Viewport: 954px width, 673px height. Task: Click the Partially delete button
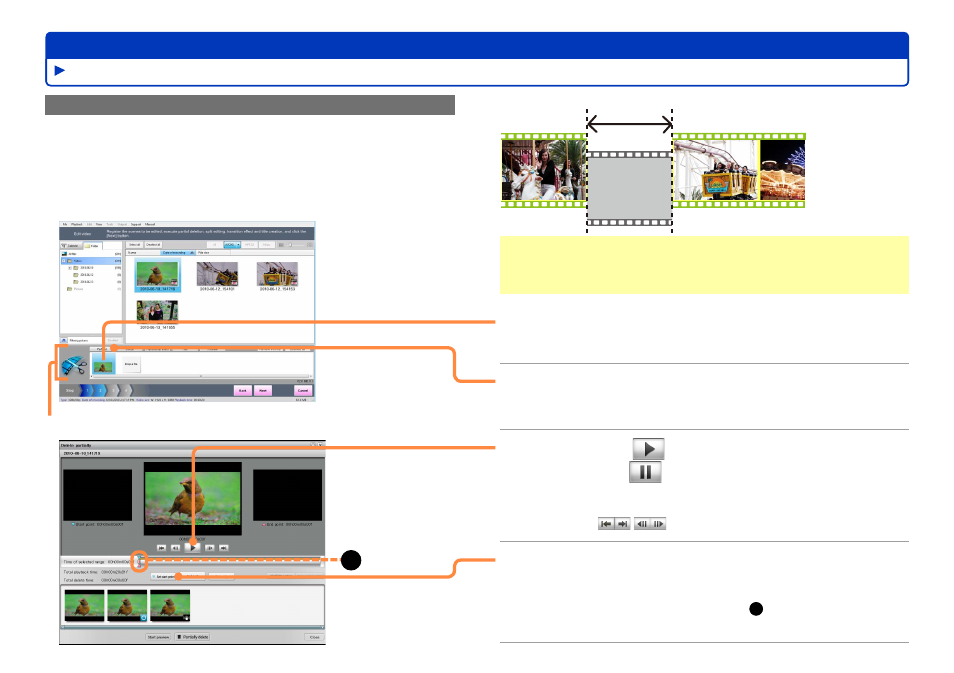(x=193, y=637)
